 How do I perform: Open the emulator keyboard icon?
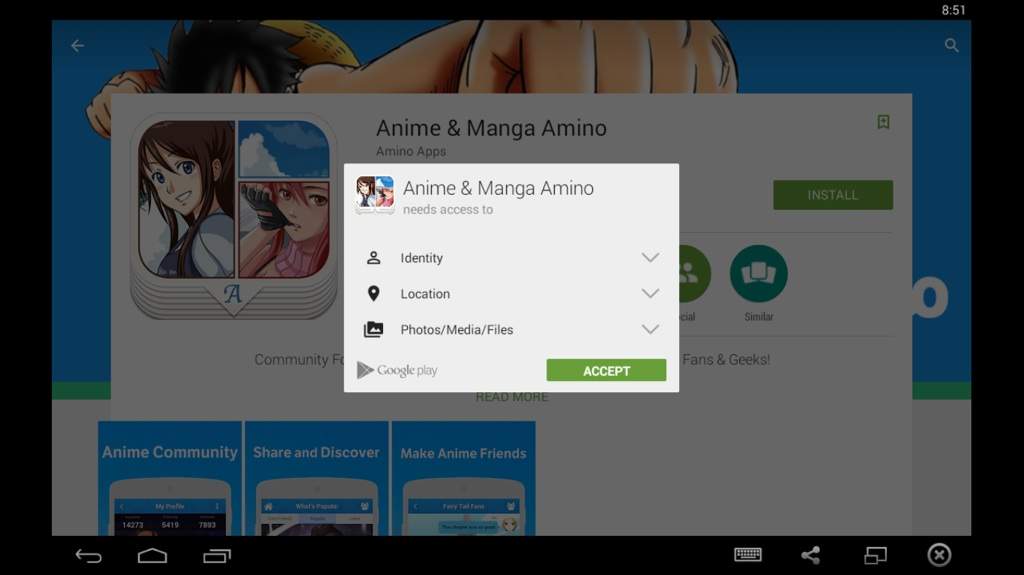coord(748,555)
